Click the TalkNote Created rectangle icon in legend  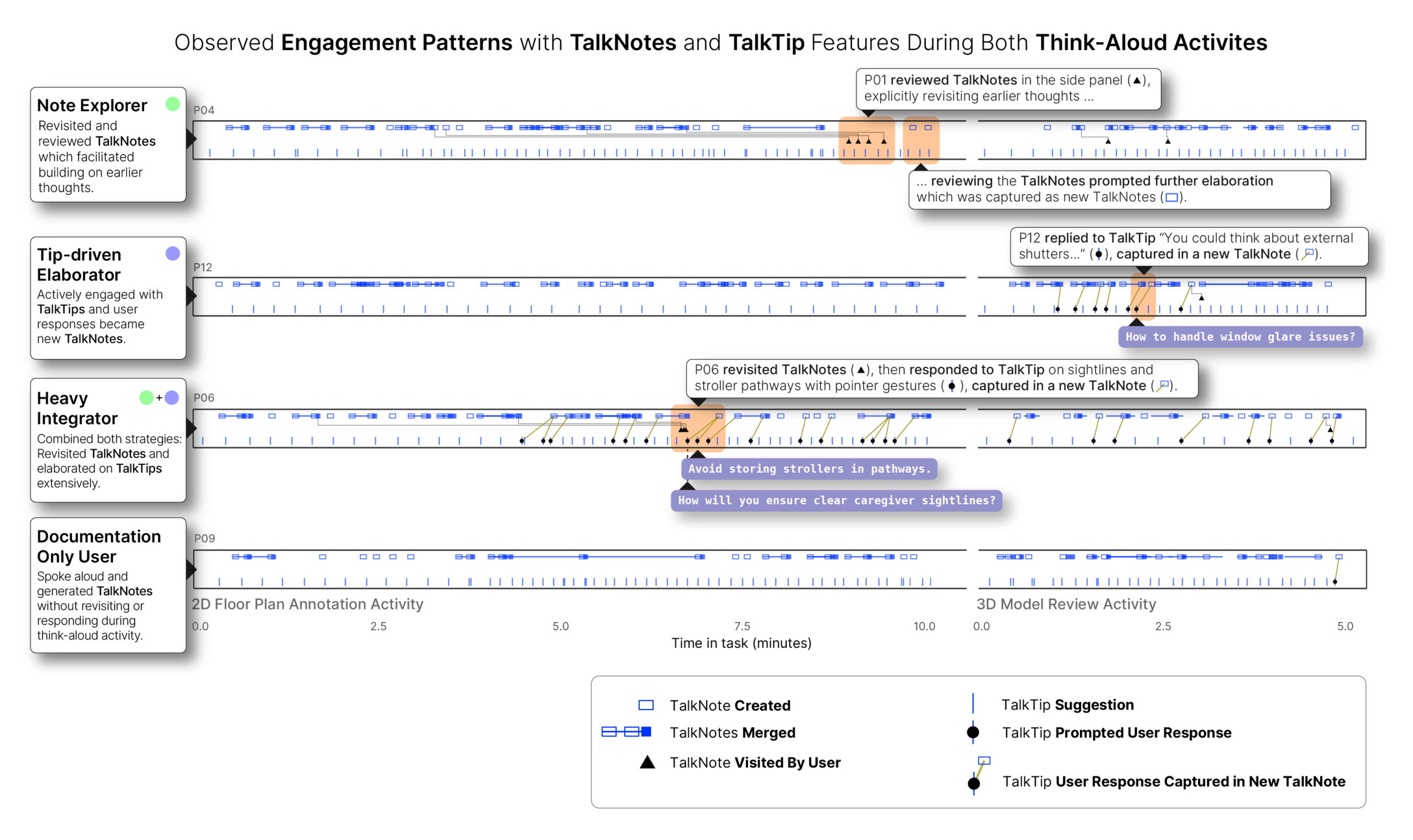tap(645, 705)
